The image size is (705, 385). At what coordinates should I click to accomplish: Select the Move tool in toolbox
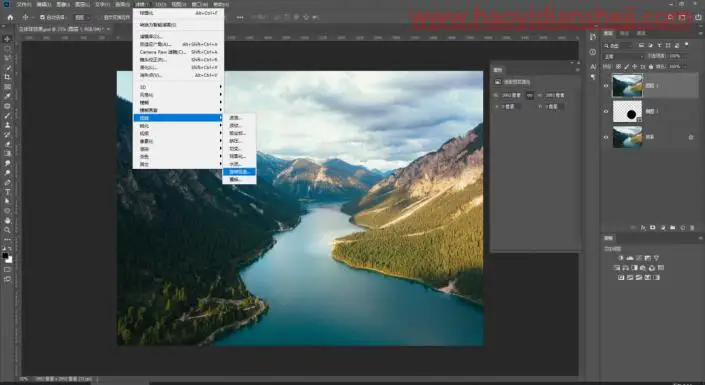(7, 39)
